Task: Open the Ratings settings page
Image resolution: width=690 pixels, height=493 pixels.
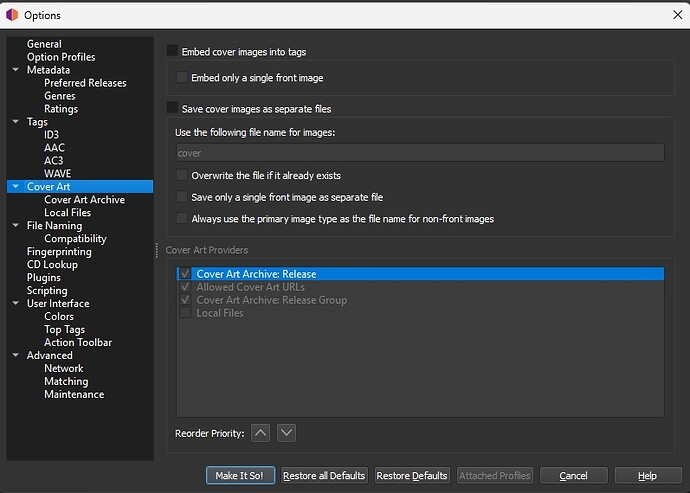Action: click(61, 109)
